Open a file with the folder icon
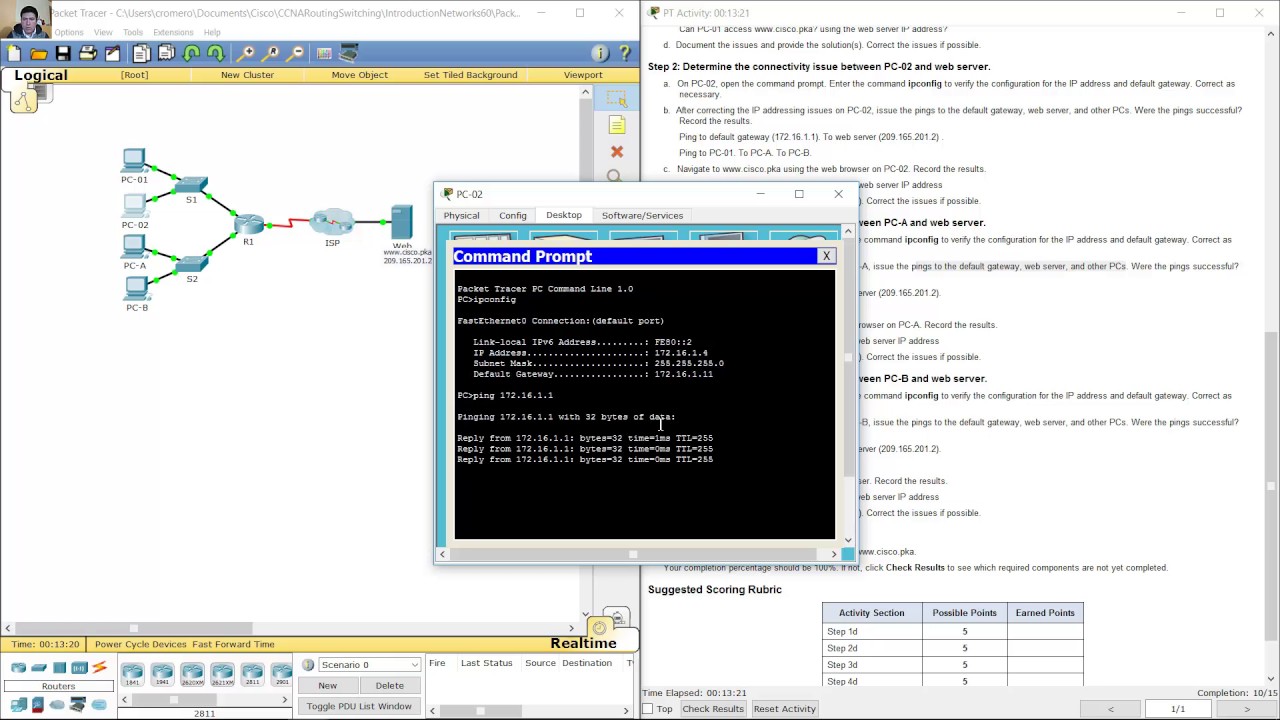1280x720 pixels. pos(39,54)
